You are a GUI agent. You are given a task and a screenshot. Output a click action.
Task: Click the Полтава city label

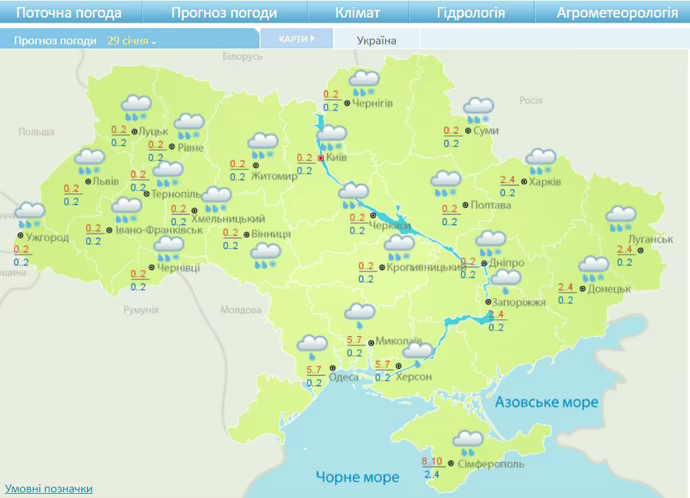click(491, 206)
